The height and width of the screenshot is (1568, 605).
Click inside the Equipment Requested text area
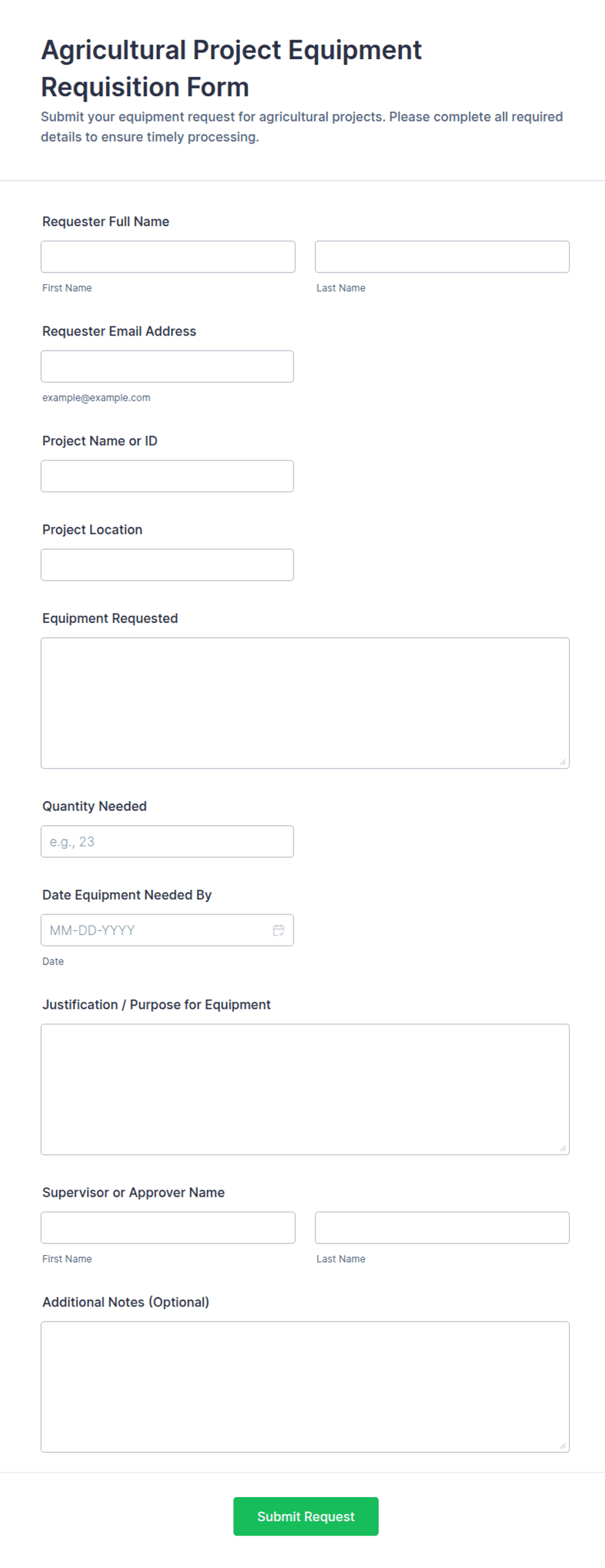tap(305, 703)
